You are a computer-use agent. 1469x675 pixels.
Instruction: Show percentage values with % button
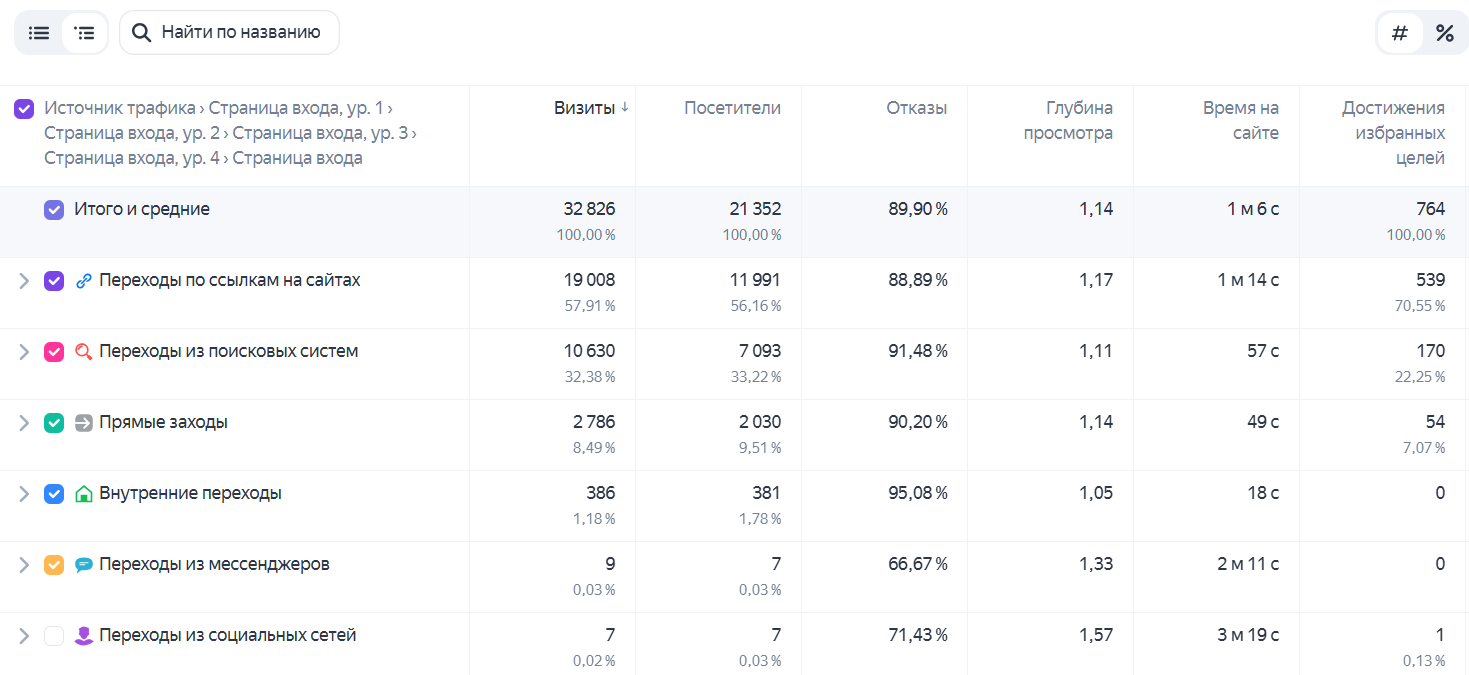coord(1444,33)
